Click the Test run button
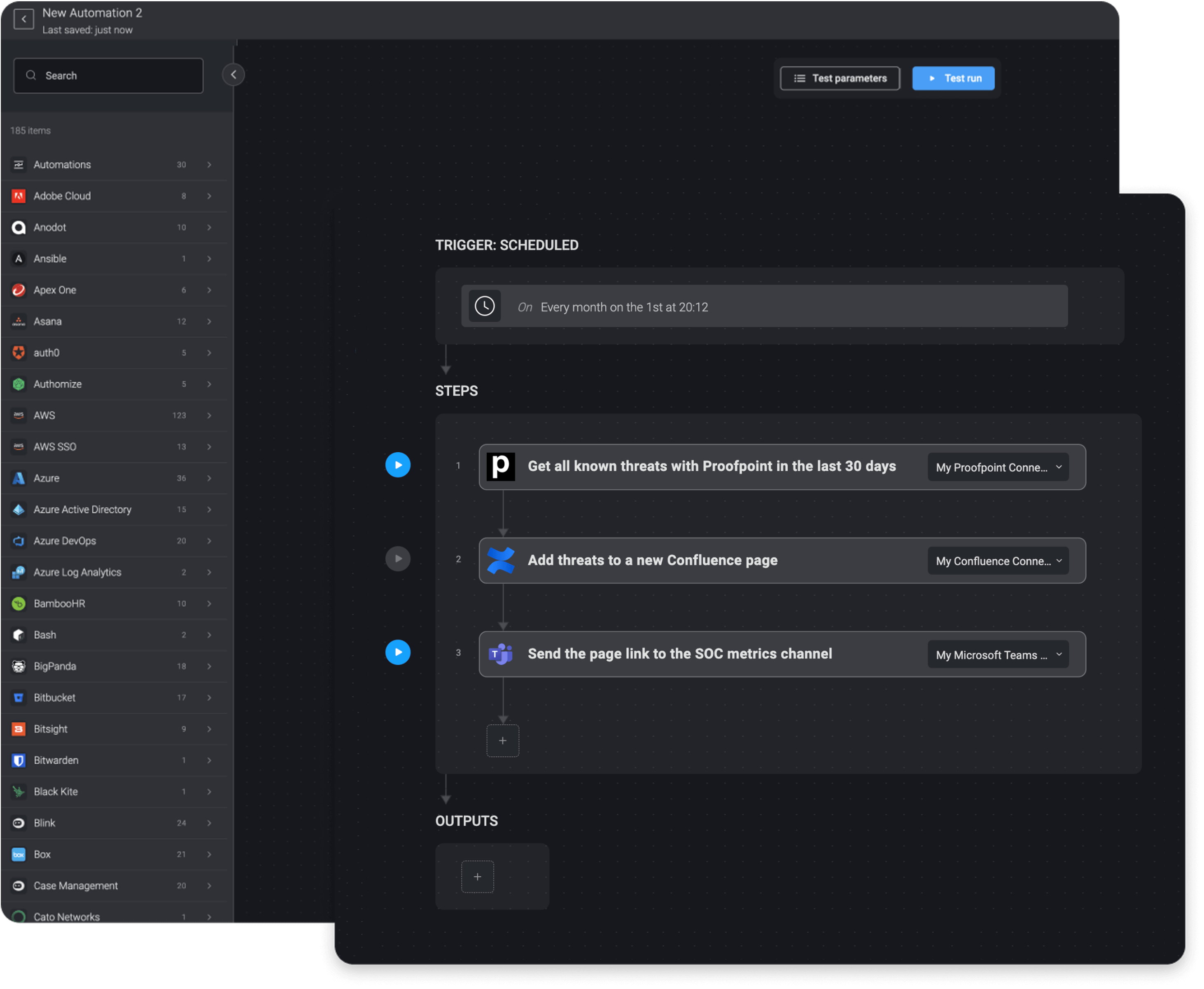Screen dimensions: 1204x989 (x=953, y=78)
